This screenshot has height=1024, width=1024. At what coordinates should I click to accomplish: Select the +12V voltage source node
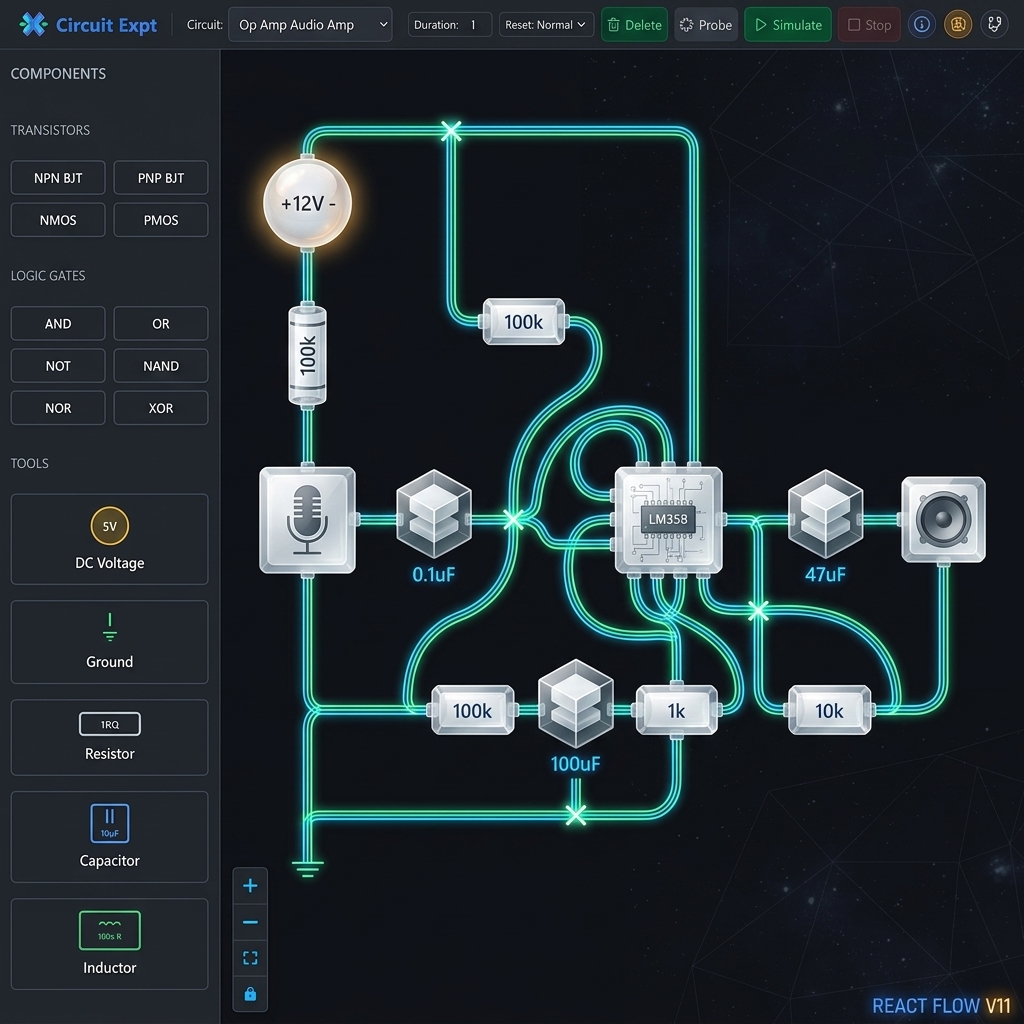(308, 203)
